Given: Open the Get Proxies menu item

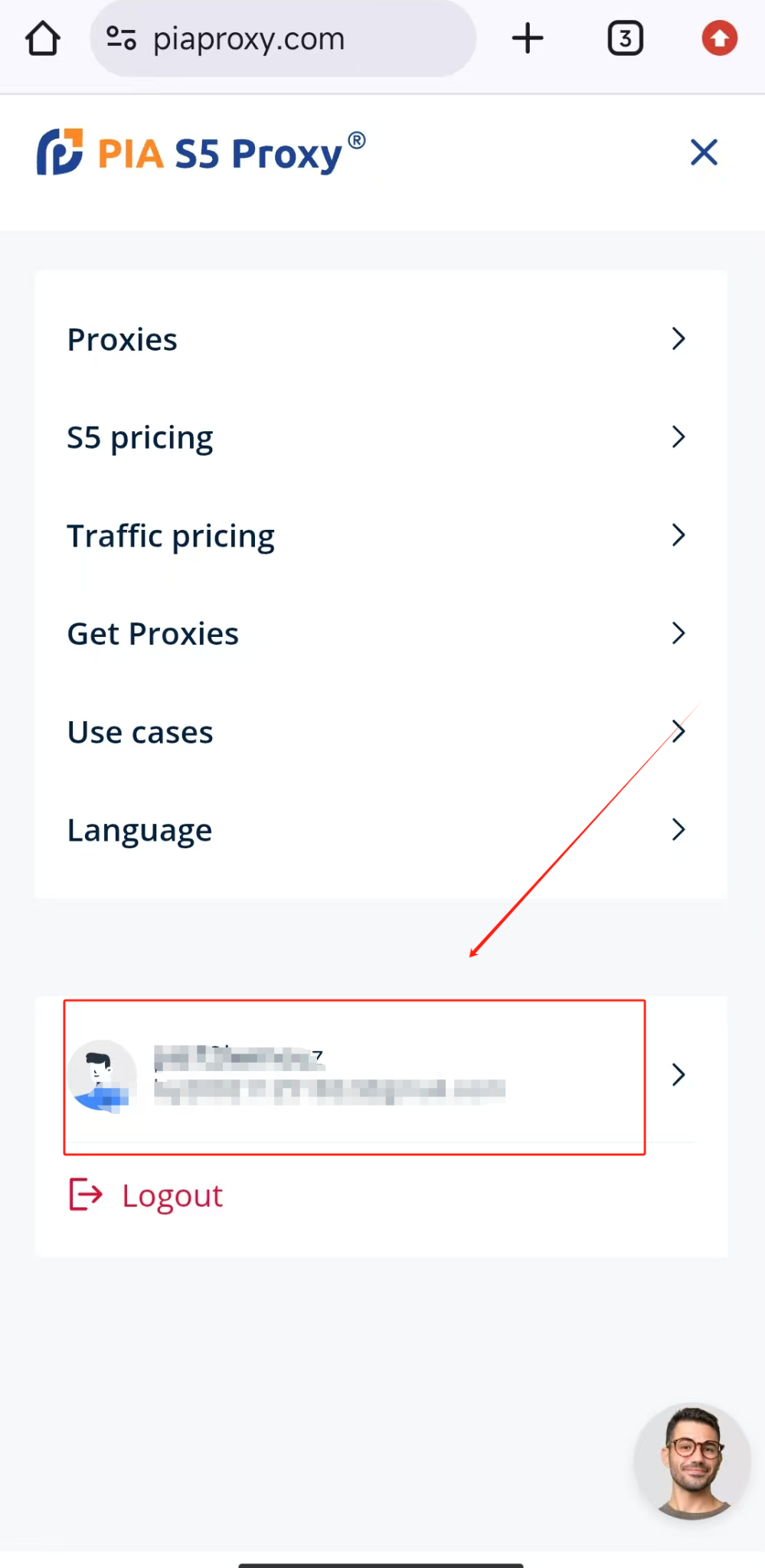Looking at the screenshot, I should (x=153, y=634).
